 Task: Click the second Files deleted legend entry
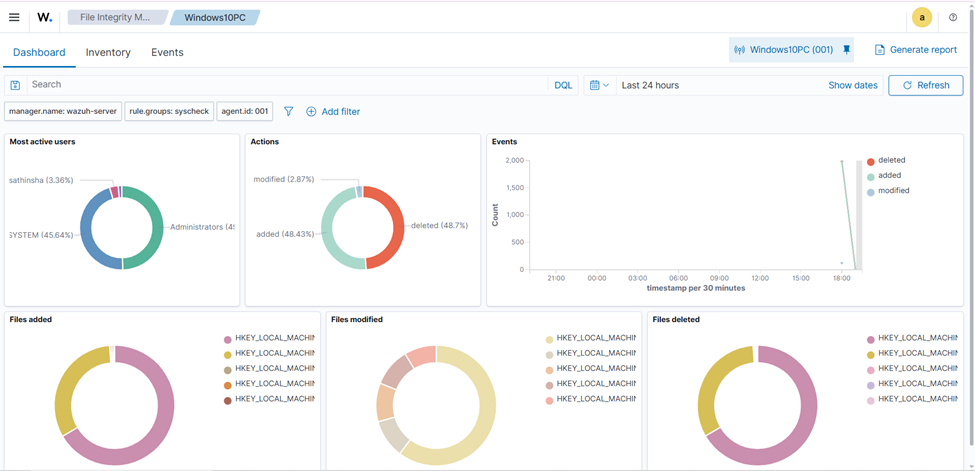[x=912, y=353]
